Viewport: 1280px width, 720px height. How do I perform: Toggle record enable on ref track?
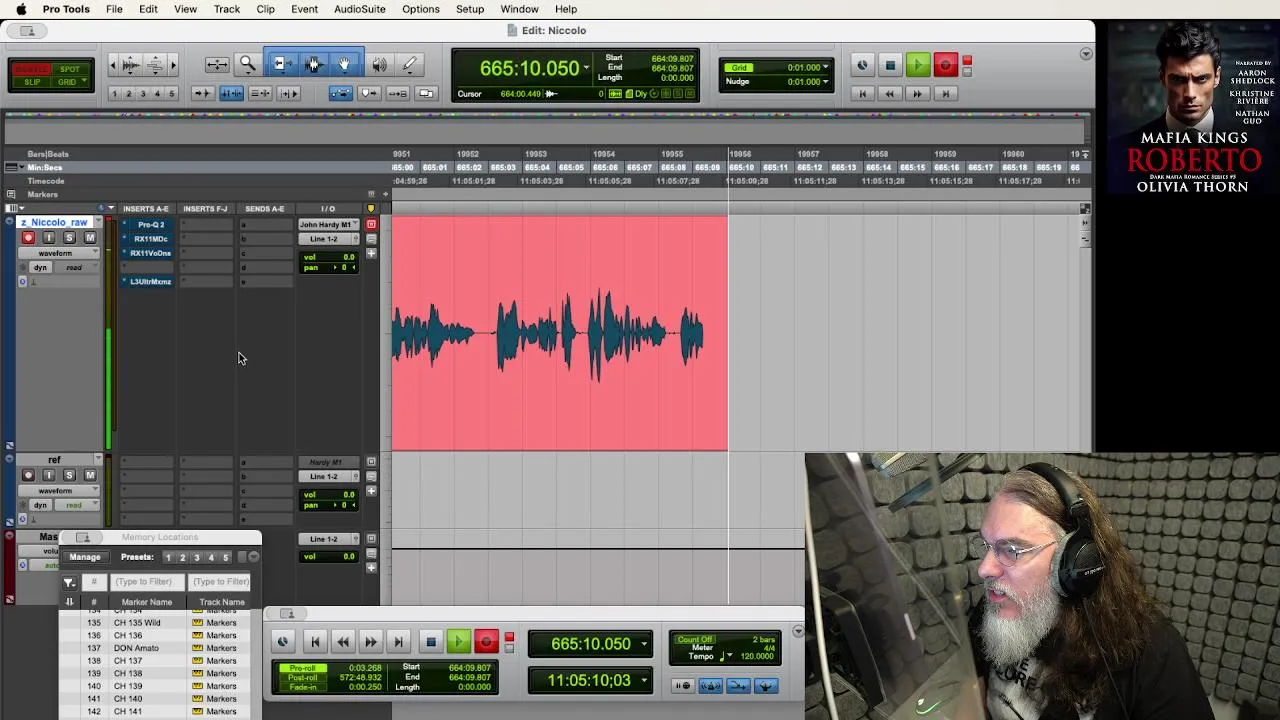28,475
